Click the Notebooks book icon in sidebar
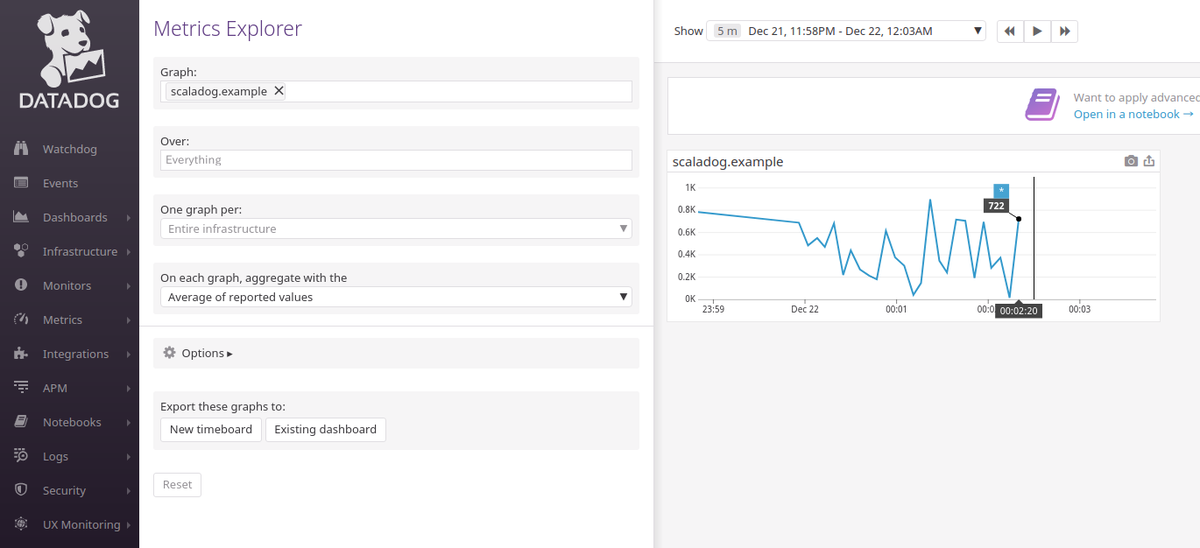This screenshot has width=1200, height=548. pos(20,422)
